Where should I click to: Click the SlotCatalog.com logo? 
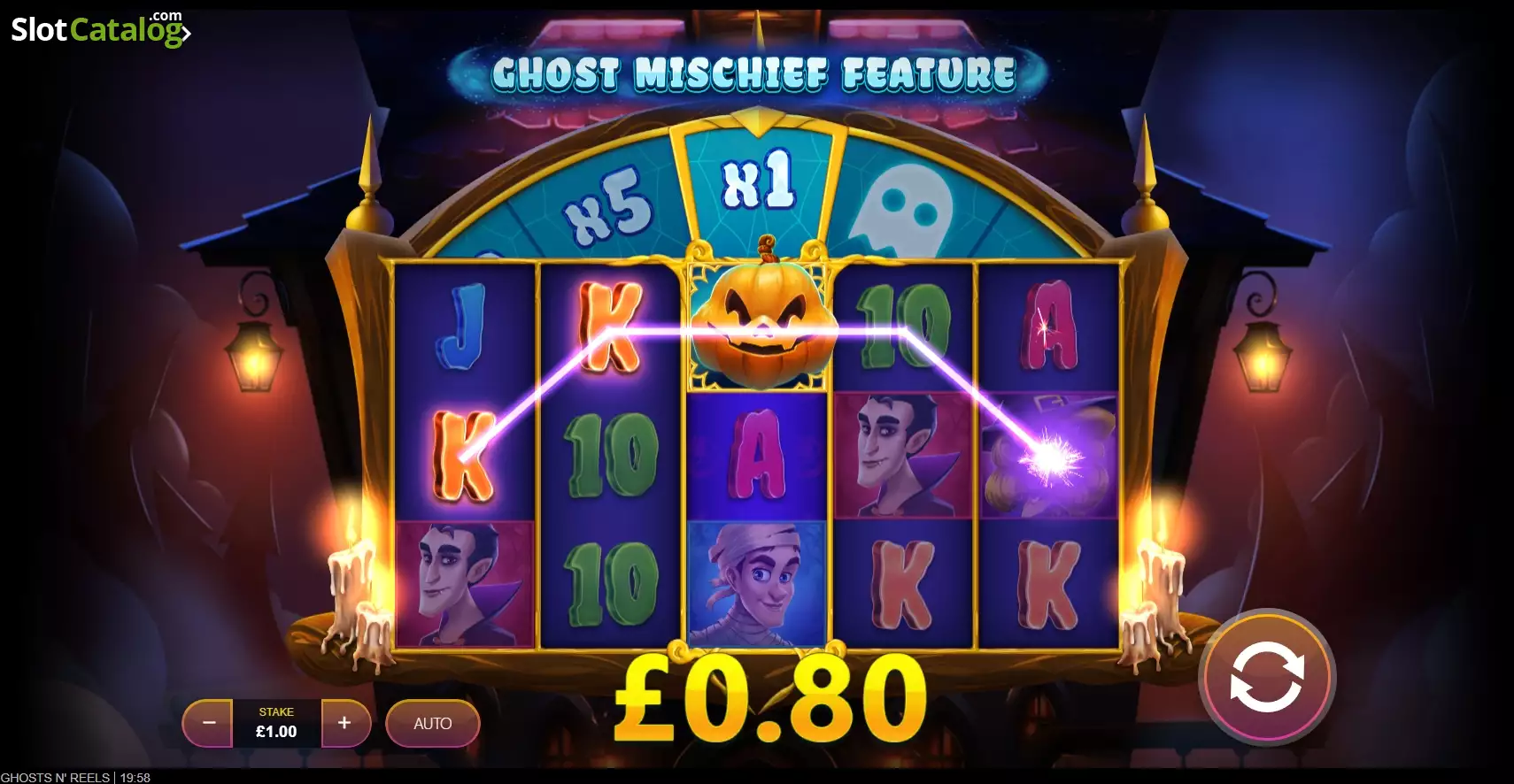[x=100, y=28]
